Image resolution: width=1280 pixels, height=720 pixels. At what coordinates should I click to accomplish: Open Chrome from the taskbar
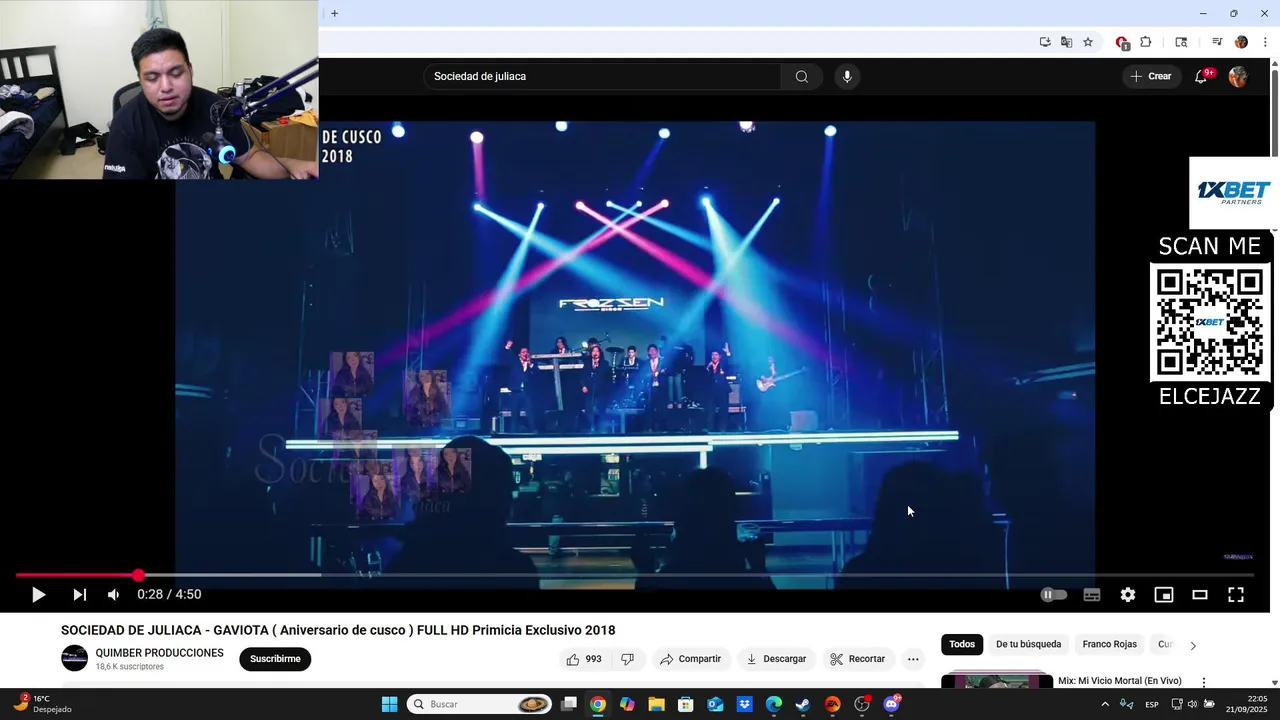tap(597, 704)
